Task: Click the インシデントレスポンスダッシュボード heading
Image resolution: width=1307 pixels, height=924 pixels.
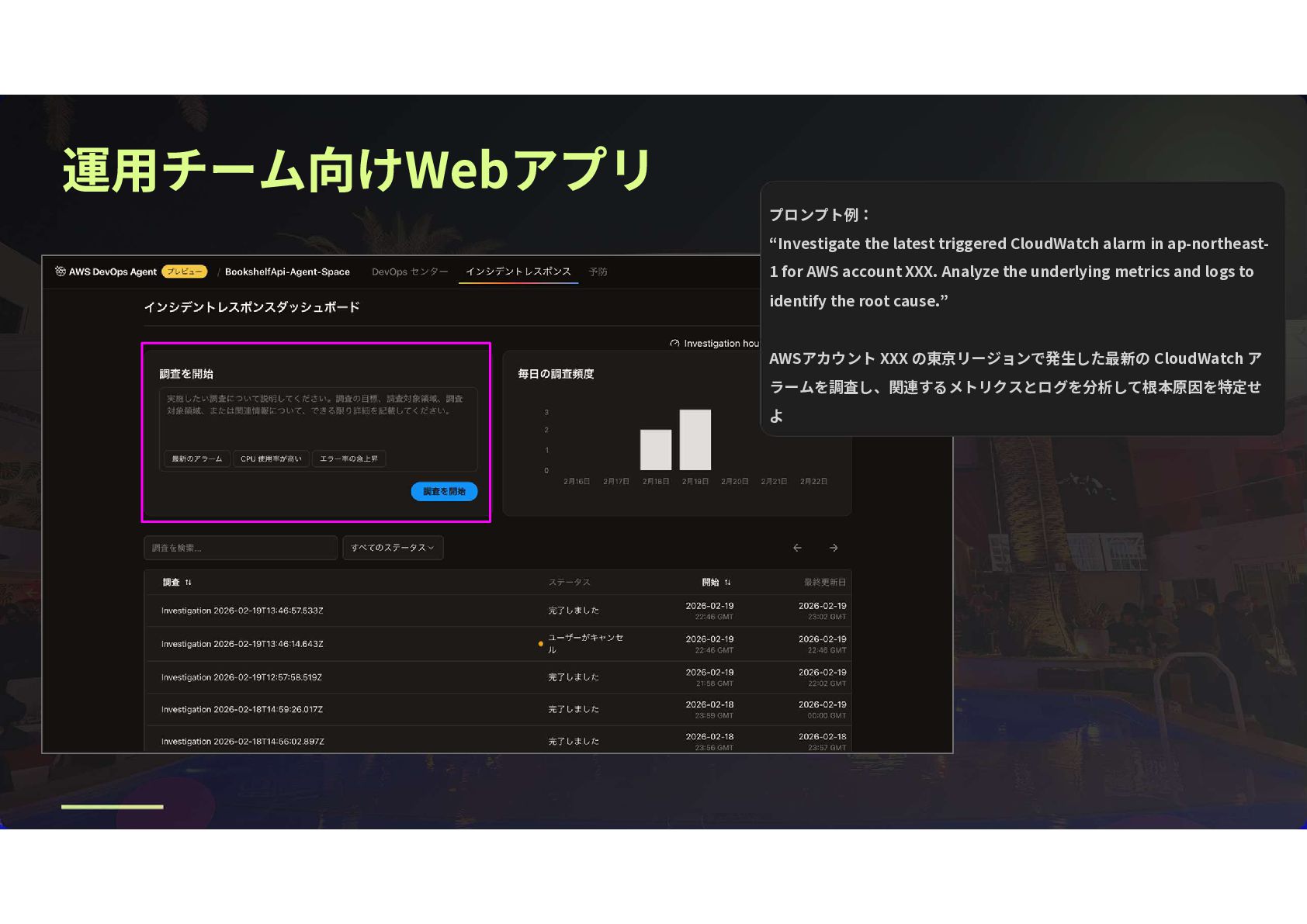Action: (252, 307)
